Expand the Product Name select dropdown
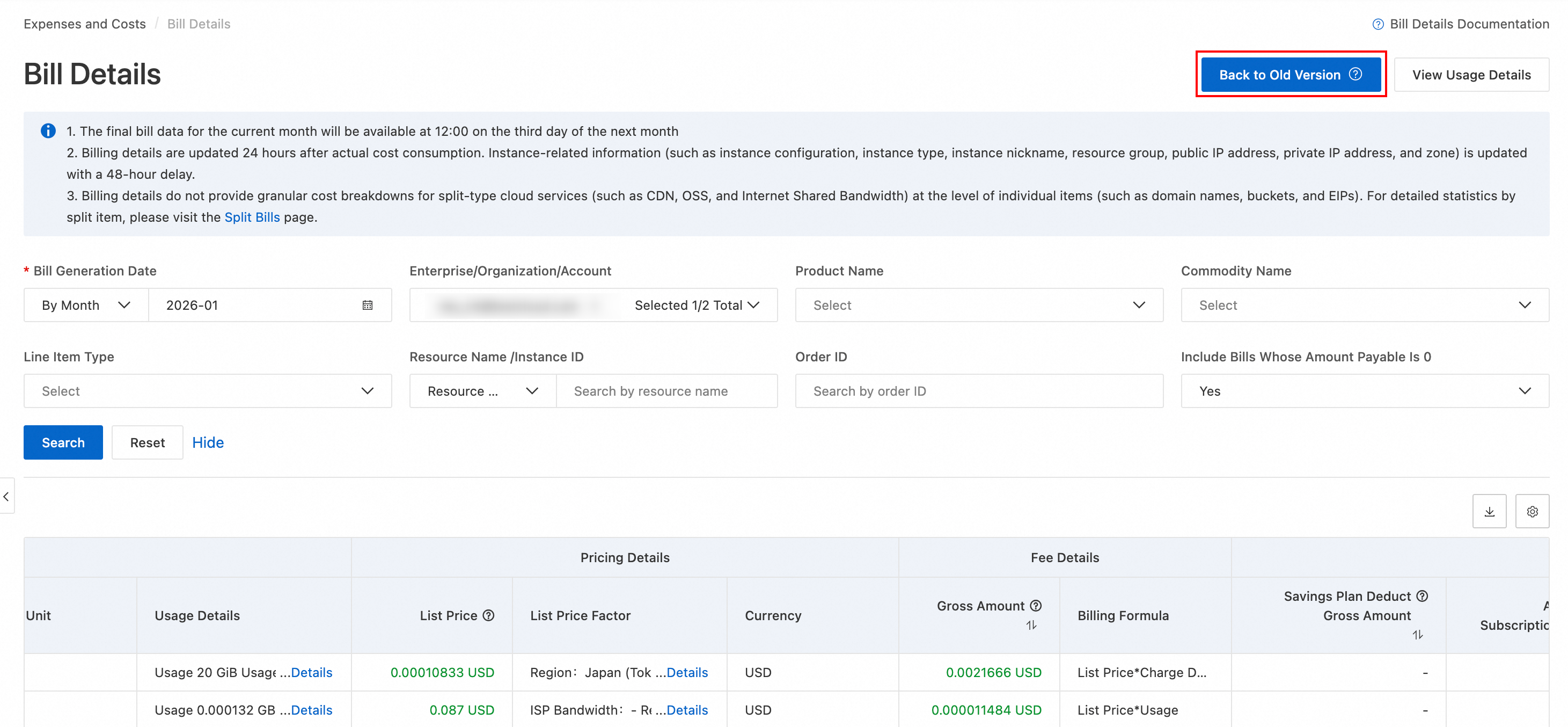1568x727 pixels. pyautogui.click(x=979, y=305)
